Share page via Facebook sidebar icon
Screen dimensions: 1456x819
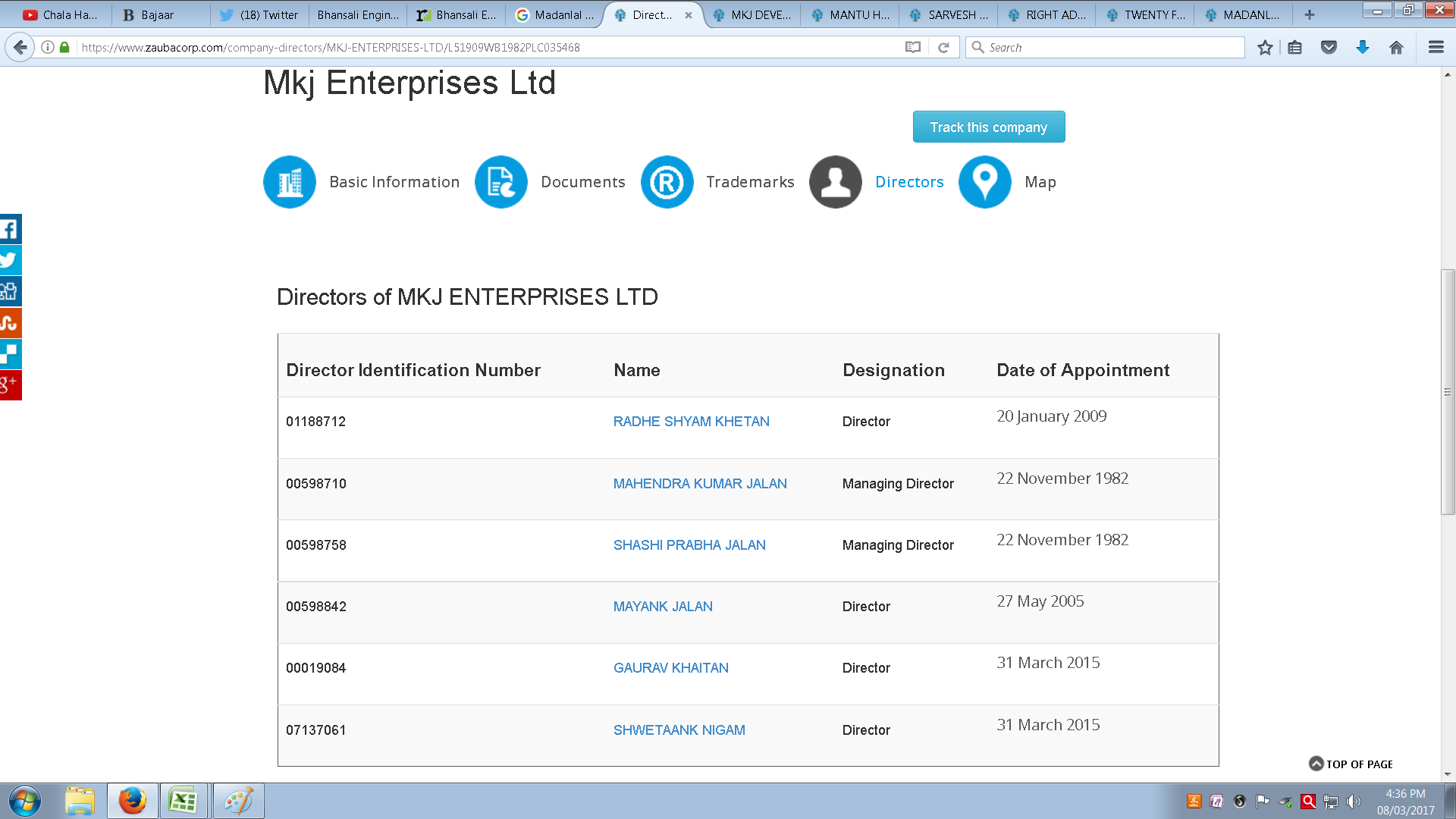point(10,229)
